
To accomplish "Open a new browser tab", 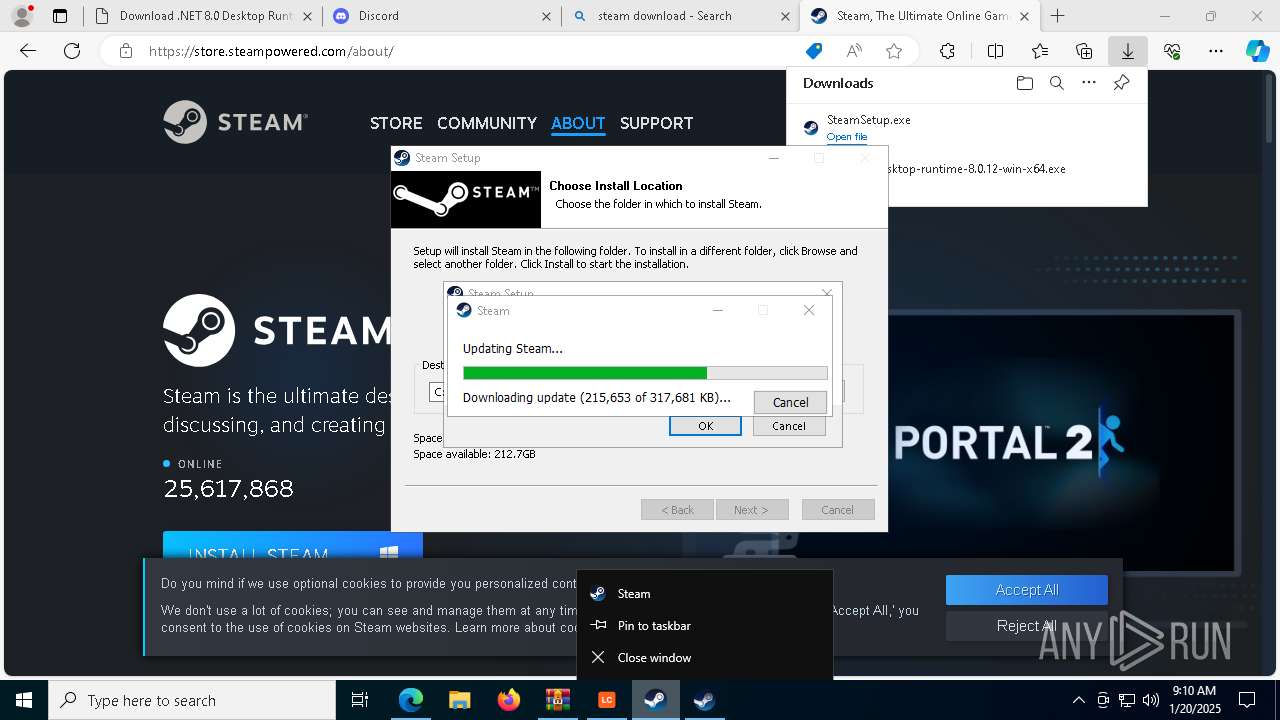I will [1057, 16].
